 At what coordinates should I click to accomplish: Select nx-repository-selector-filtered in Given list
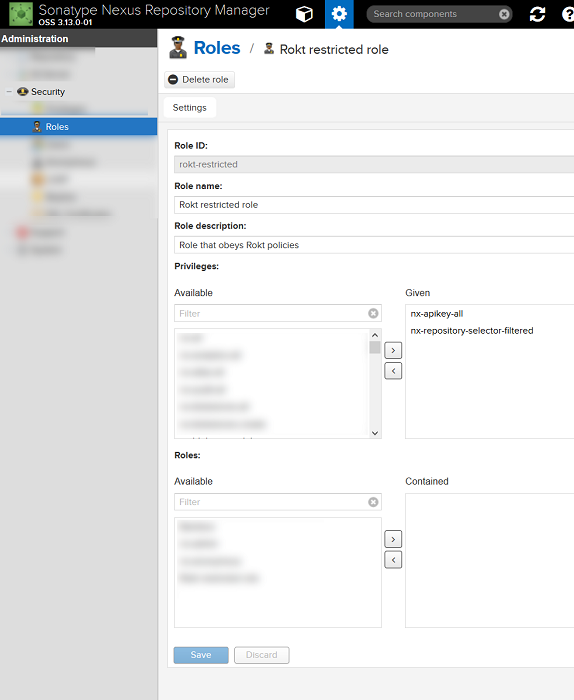(x=472, y=331)
